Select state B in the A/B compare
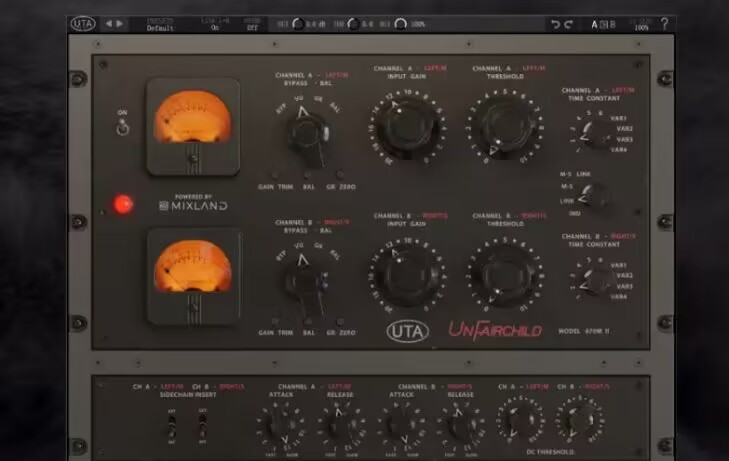 [612, 25]
